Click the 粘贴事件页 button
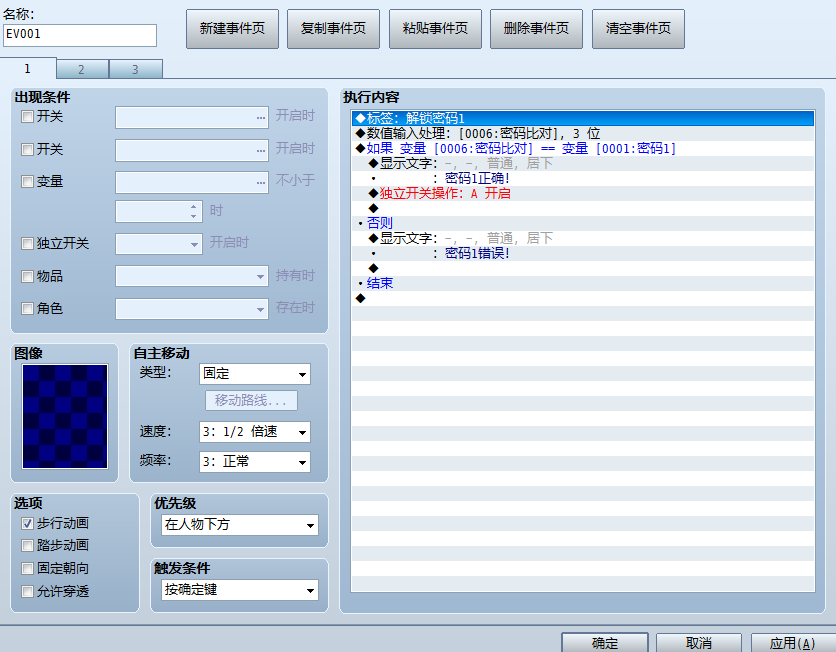The height and width of the screenshot is (652, 836). coord(435,29)
